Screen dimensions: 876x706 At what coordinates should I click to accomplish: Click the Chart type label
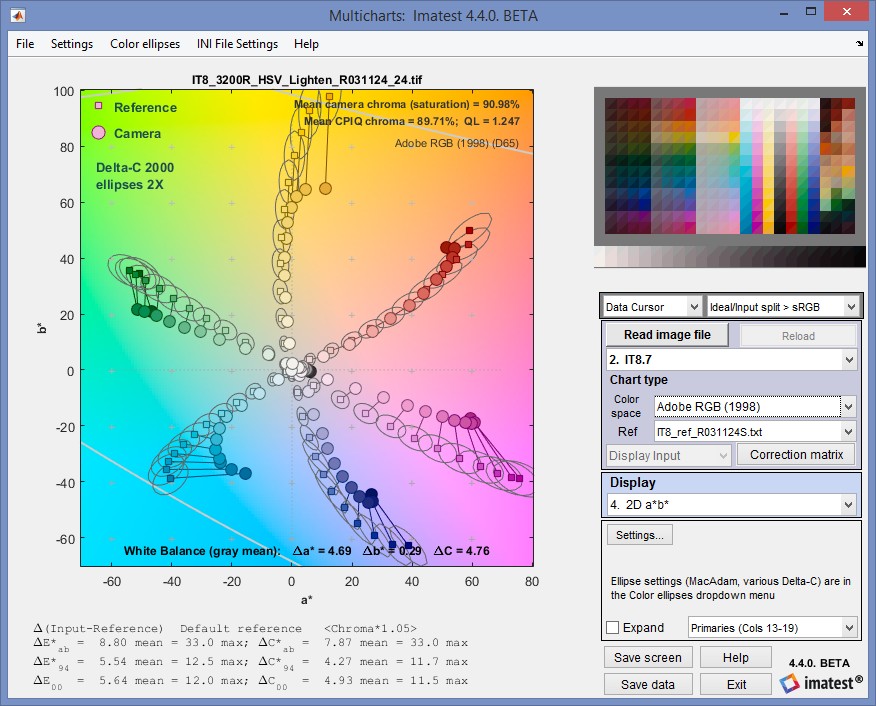click(x=639, y=380)
